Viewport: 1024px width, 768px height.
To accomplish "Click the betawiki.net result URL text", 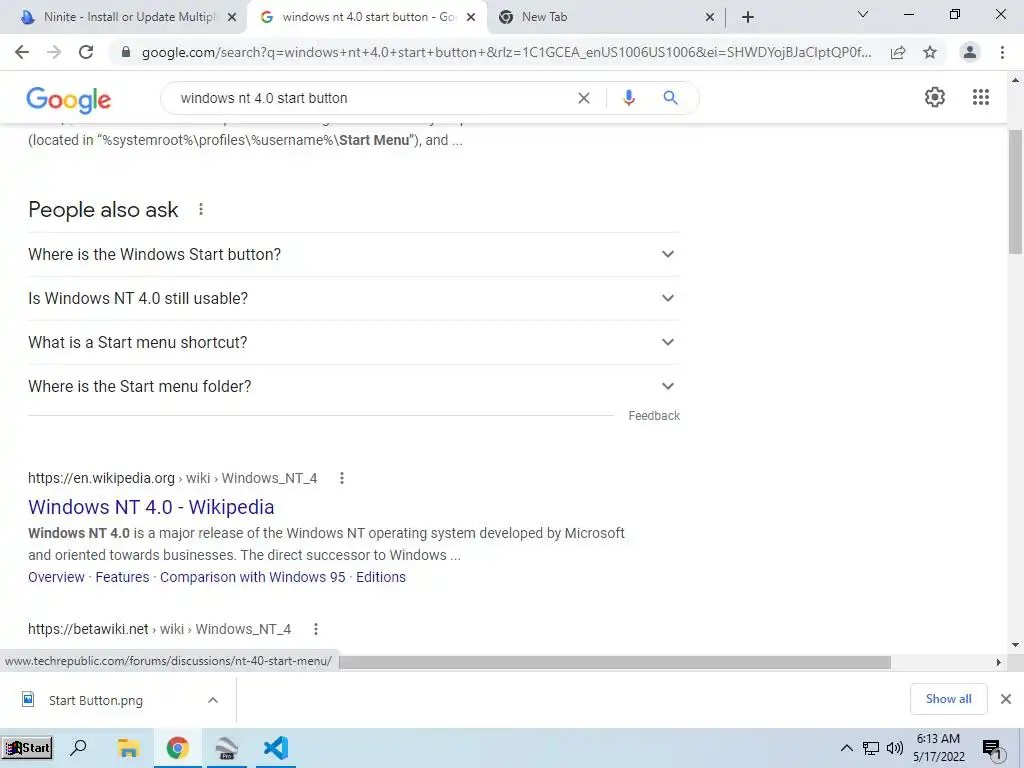I will coord(159,629).
